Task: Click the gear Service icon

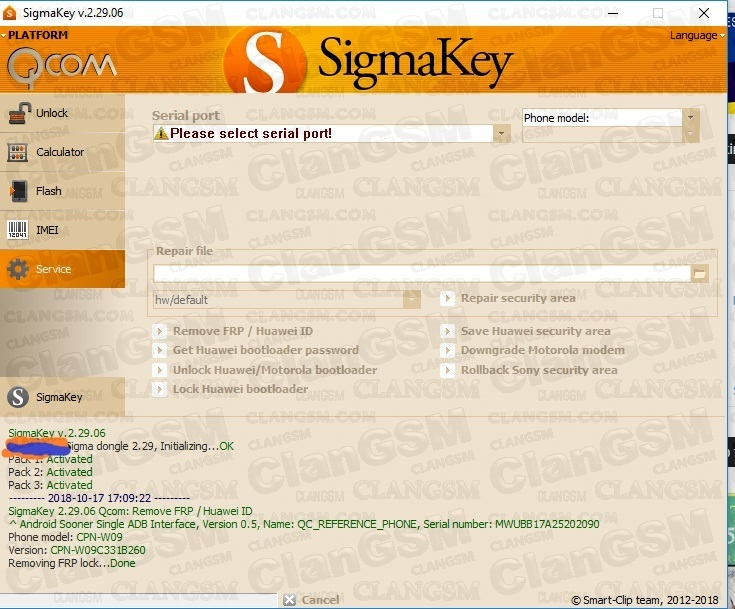Action: [x=18, y=269]
